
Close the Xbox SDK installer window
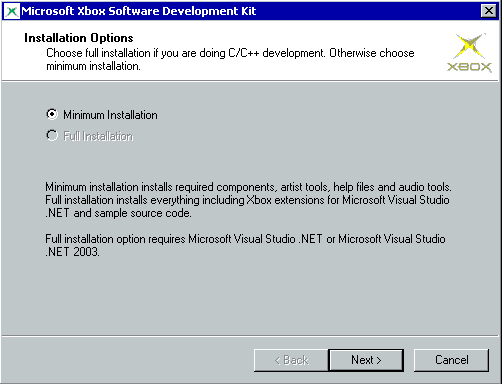pyautogui.click(x=489, y=11)
